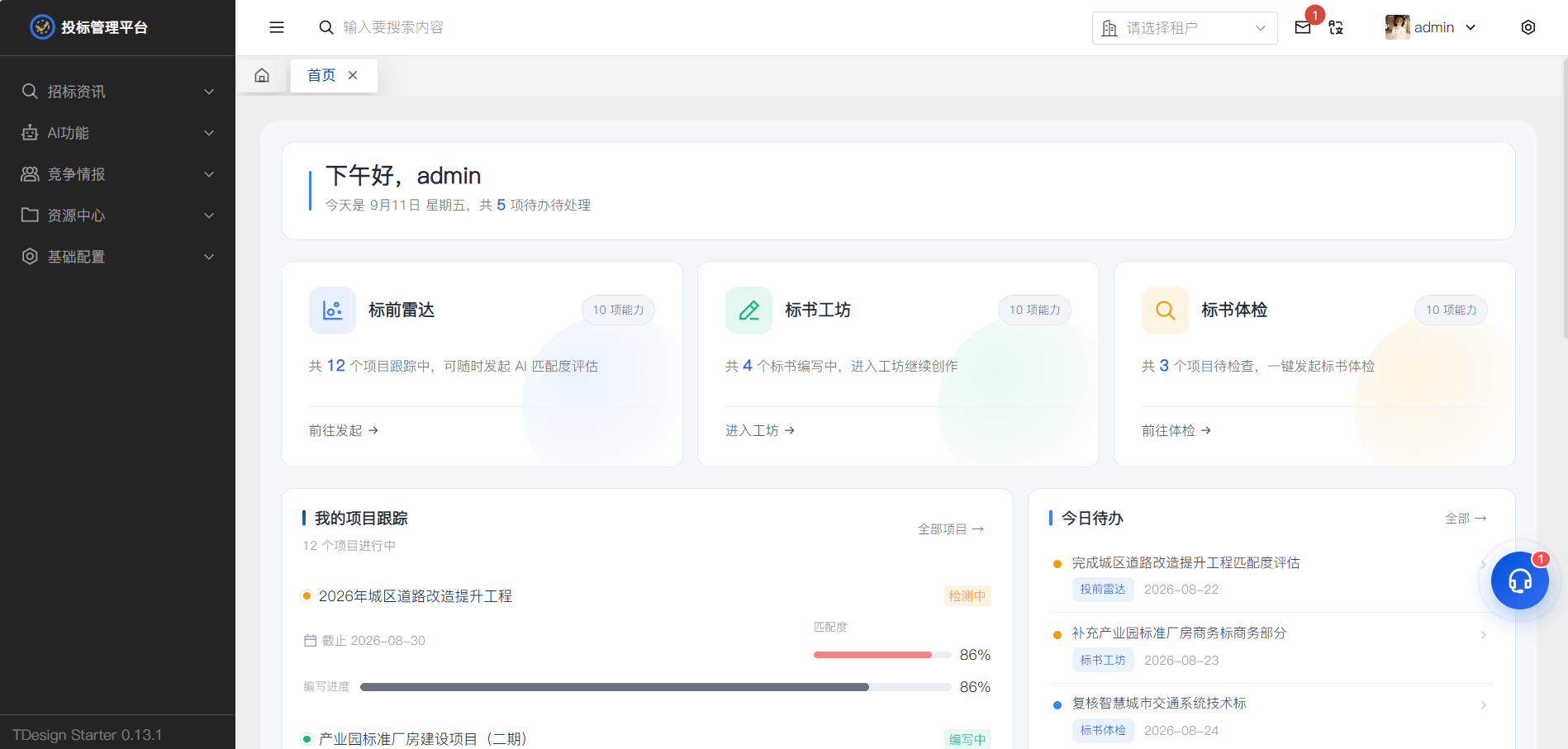Viewport: 1568px width, 749px height.
Task: Open the 招标资讯 sidebar menu
Action: point(117,92)
